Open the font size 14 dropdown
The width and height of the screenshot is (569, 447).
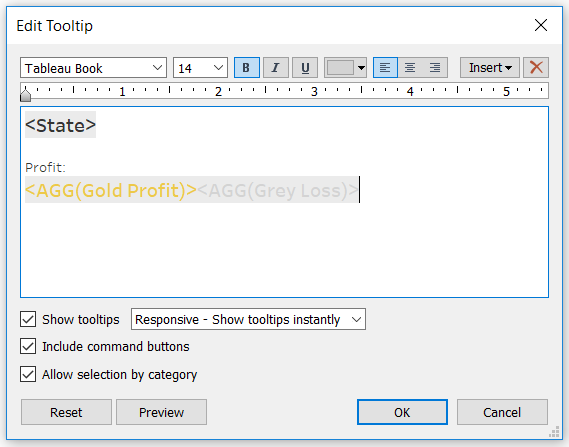[200, 68]
